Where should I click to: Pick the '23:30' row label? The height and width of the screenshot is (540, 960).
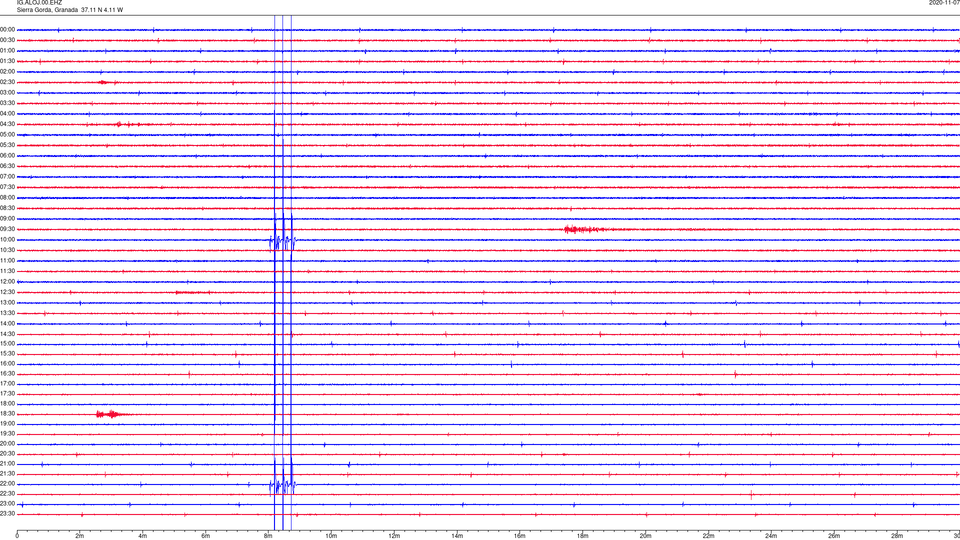click(x=7, y=514)
